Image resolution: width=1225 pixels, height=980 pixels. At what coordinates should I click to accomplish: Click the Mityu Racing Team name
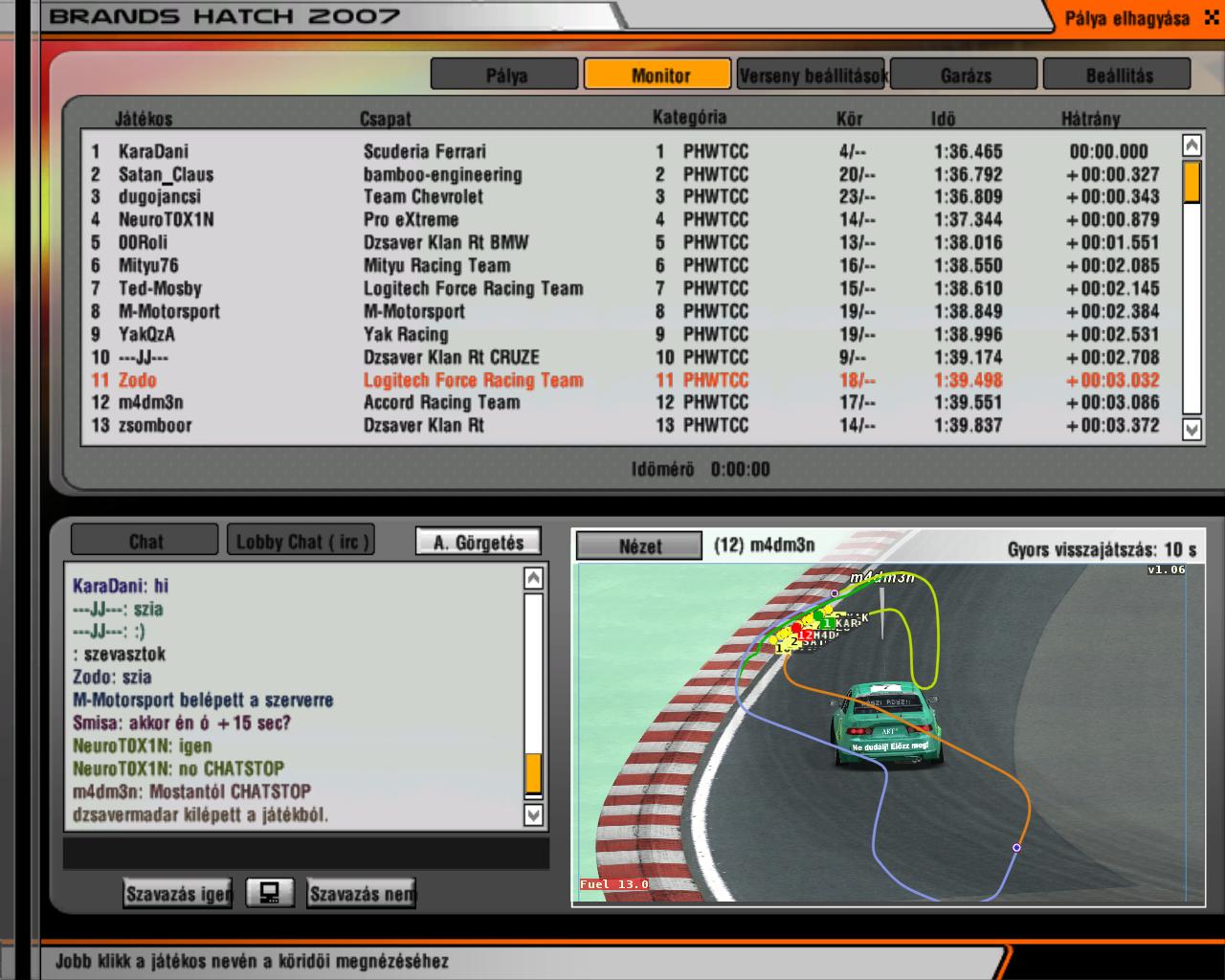coord(436,265)
